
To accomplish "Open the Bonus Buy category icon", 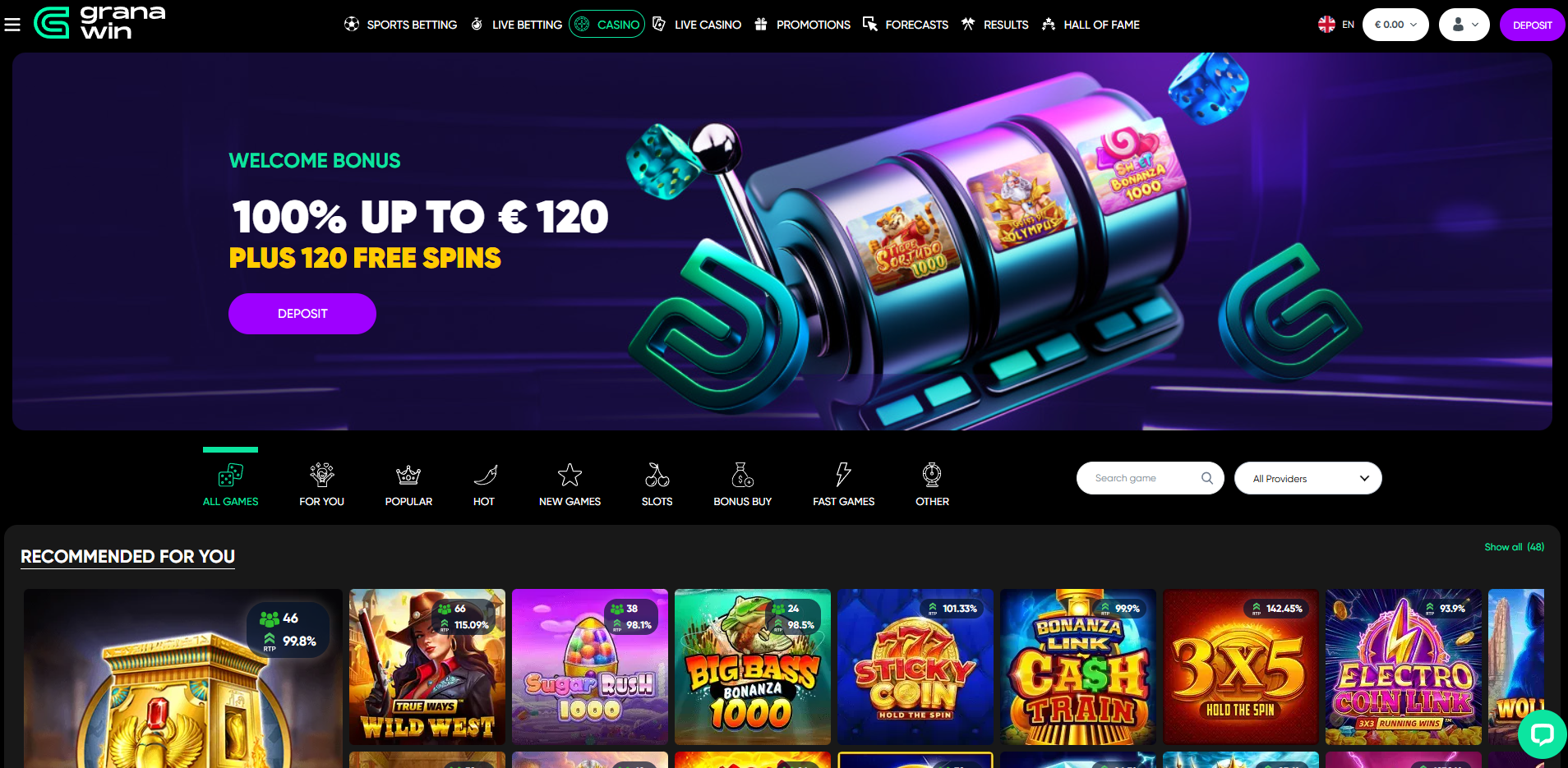I will point(742,485).
